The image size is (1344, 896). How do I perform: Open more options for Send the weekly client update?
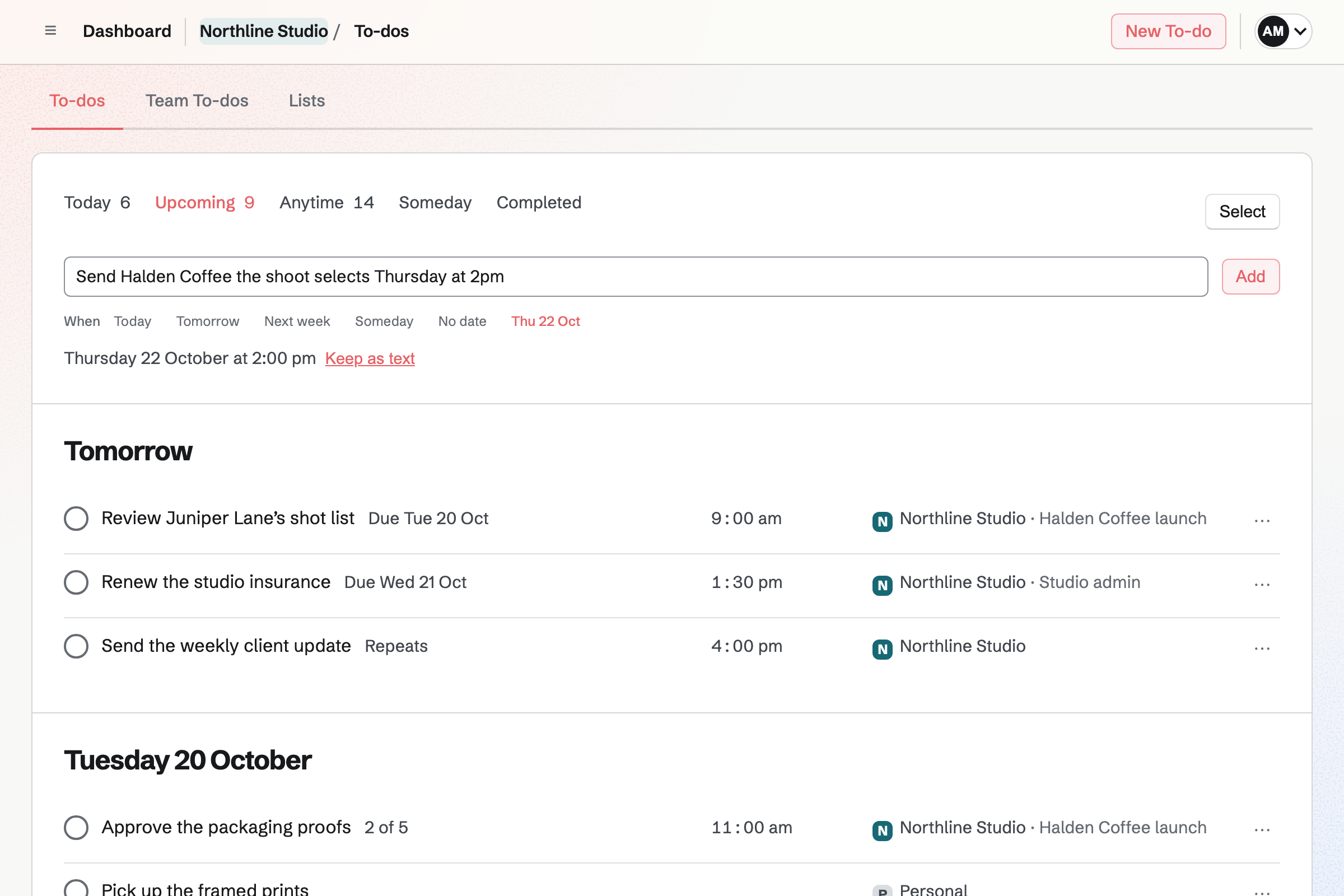(1262, 648)
